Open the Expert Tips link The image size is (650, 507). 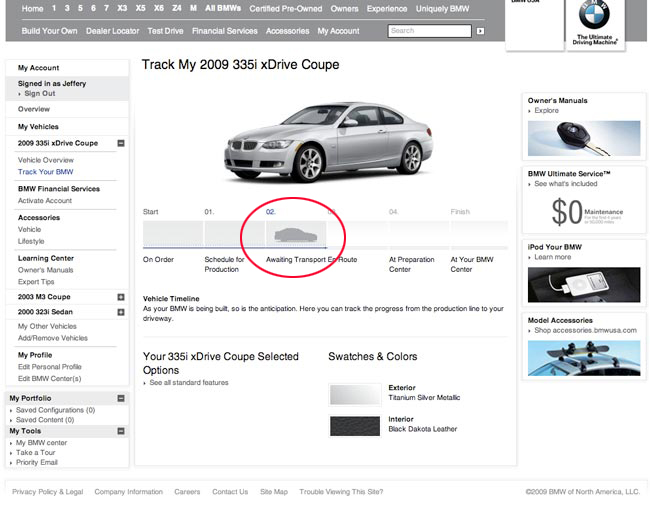click(36, 282)
